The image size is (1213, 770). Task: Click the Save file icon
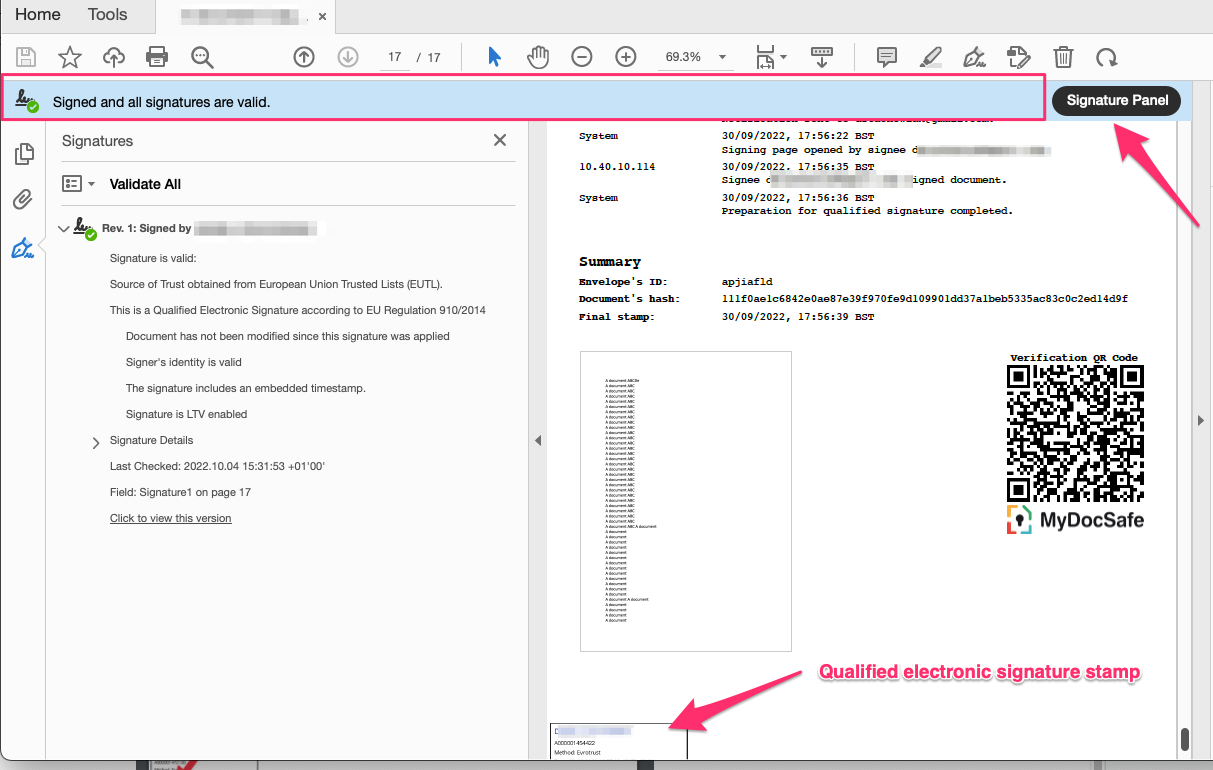click(x=26, y=57)
